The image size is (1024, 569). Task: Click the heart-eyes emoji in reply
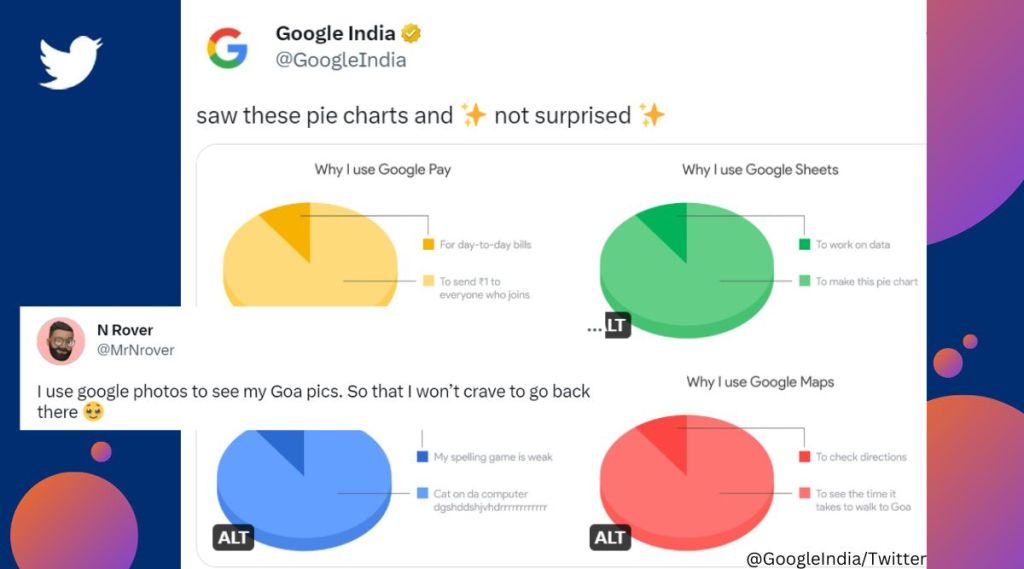tap(93, 412)
